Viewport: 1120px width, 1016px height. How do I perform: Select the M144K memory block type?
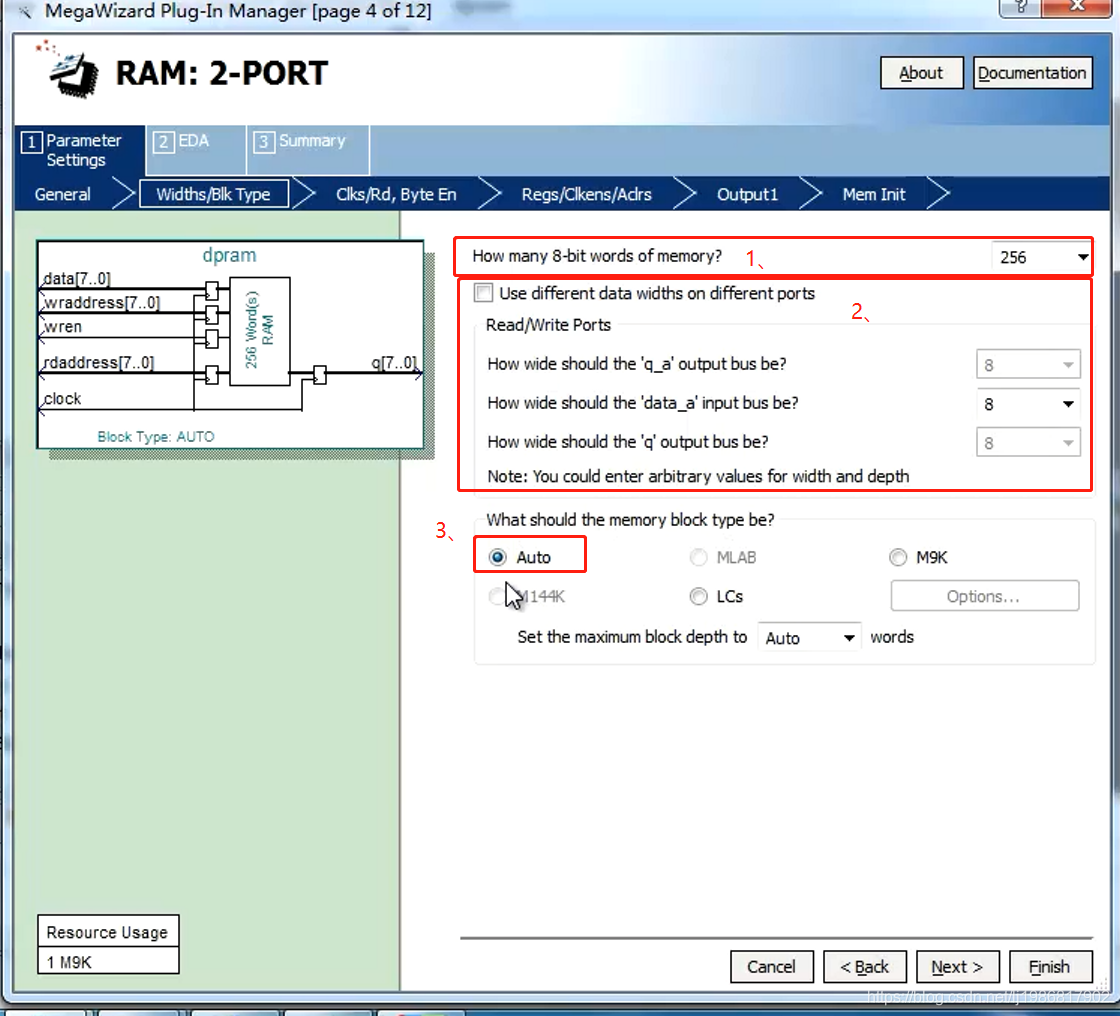point(496,596)
